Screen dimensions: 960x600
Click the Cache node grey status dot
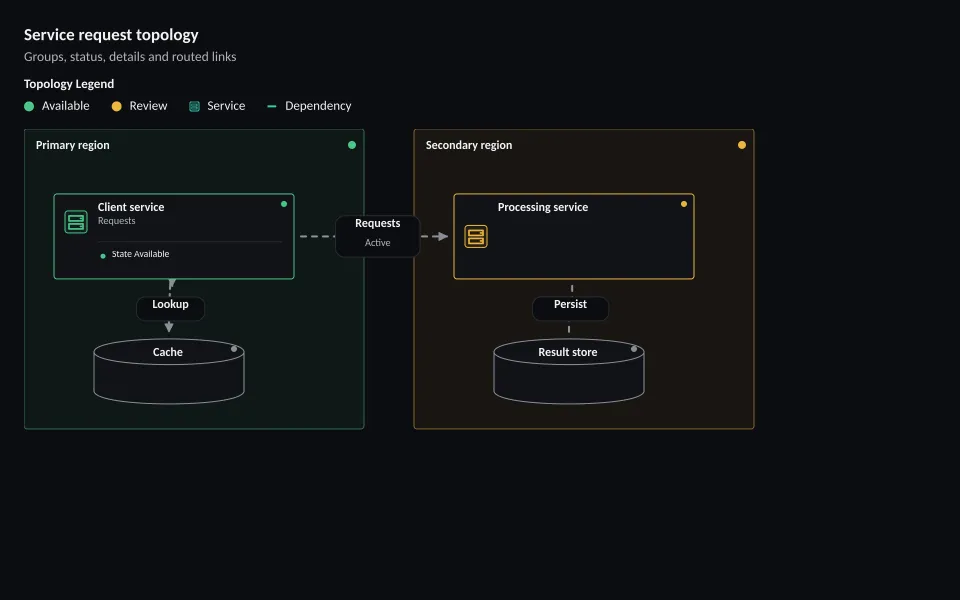(x=234, y=349)
